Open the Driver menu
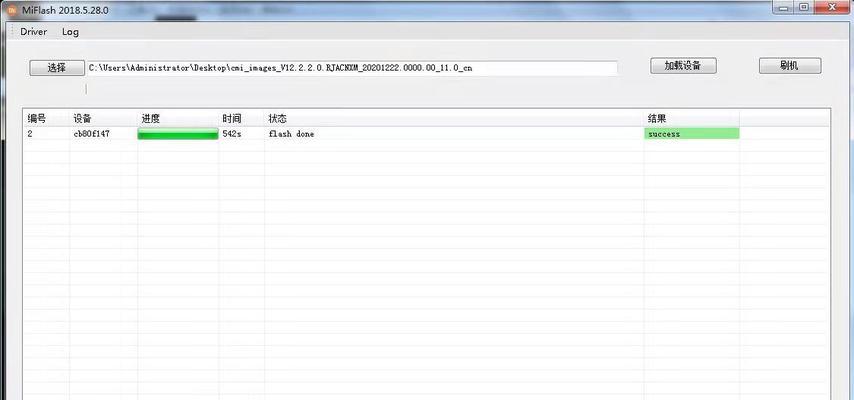 [34, 32]
